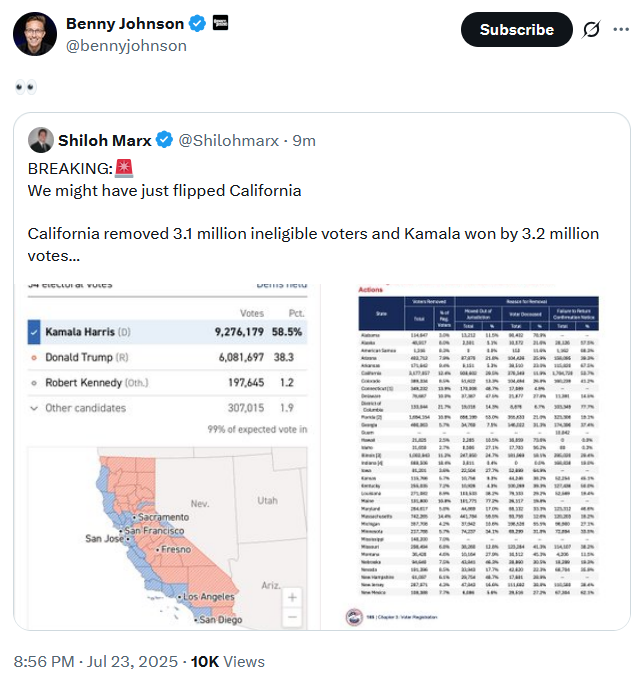Select the Robert Kennedy candidate marker
The height and width of the screenshot is (679, 642).
click(x=34, y=383)
